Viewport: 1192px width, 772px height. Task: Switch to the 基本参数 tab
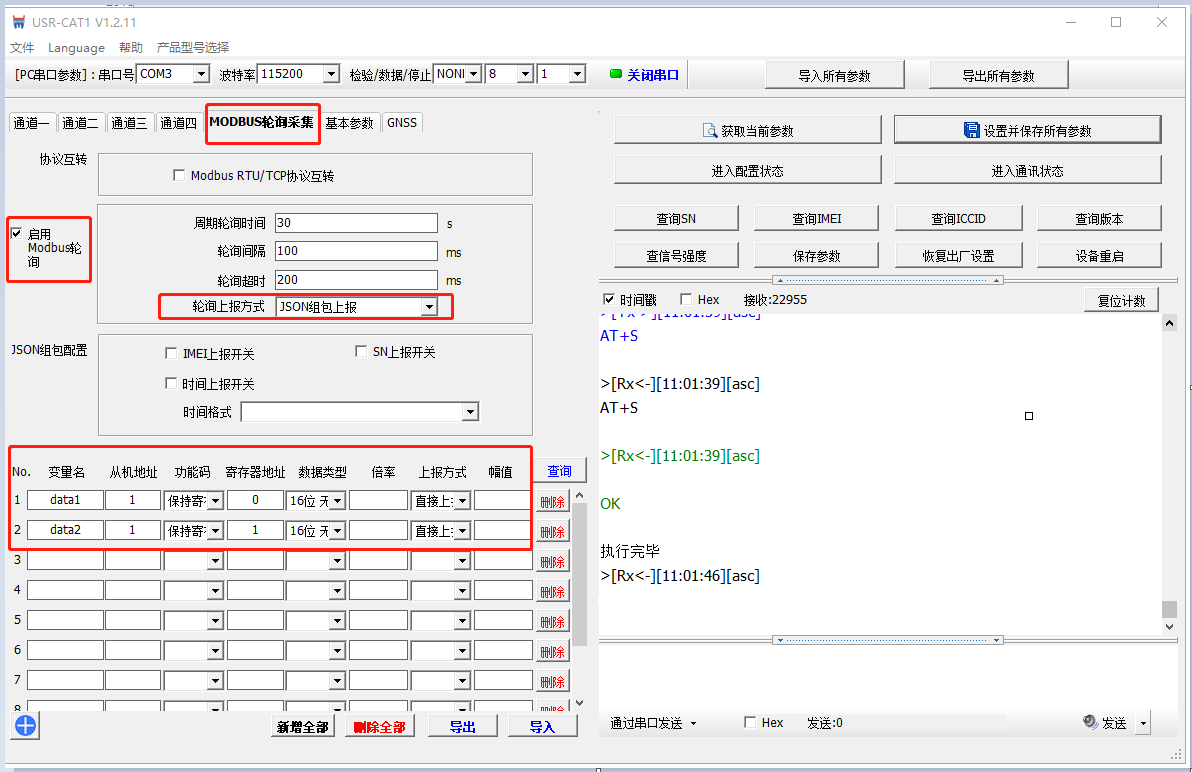point(349,123)
